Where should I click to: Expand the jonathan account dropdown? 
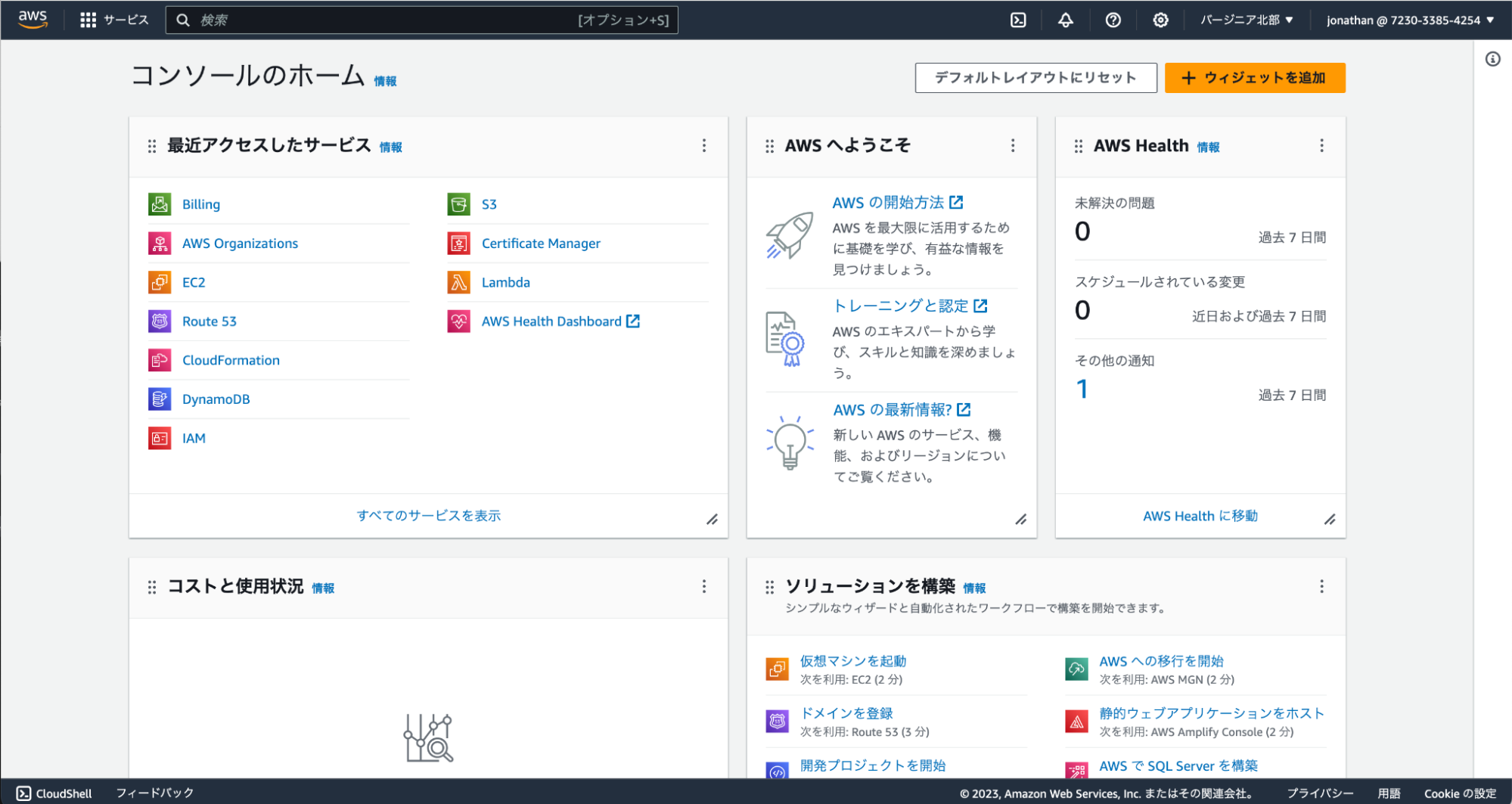[1410, 20]
